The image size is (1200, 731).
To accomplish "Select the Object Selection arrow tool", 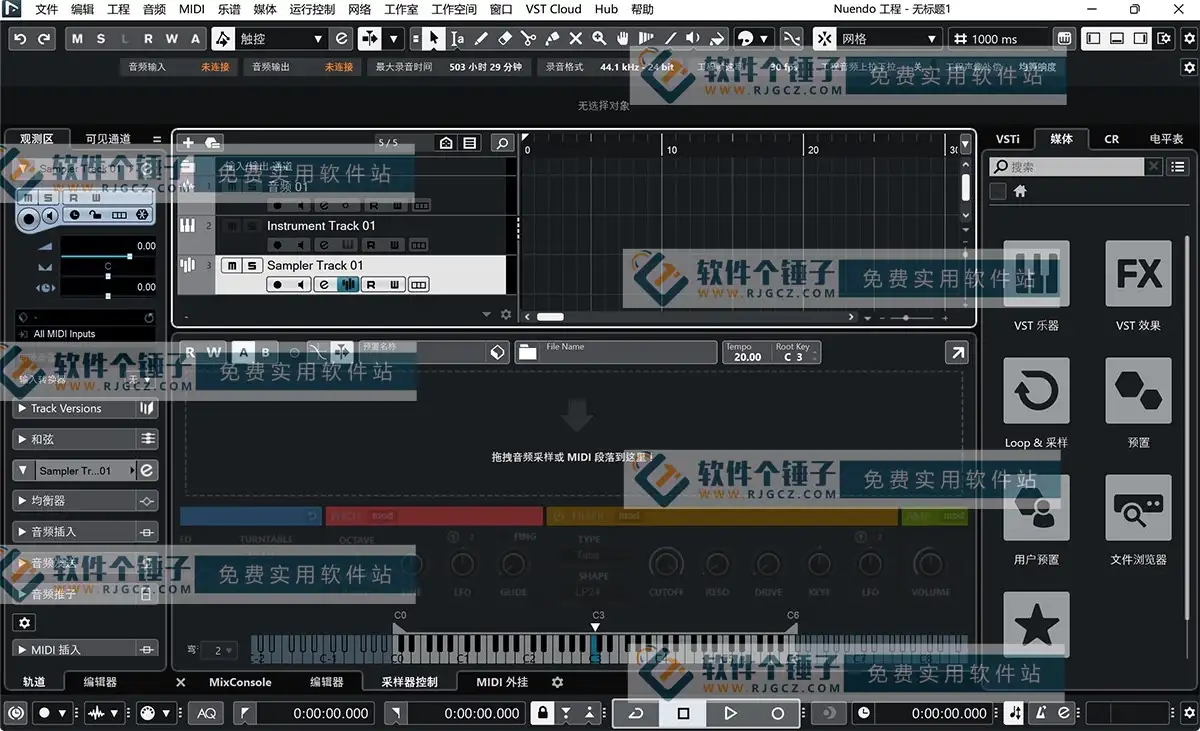I will tap(433, 39).
